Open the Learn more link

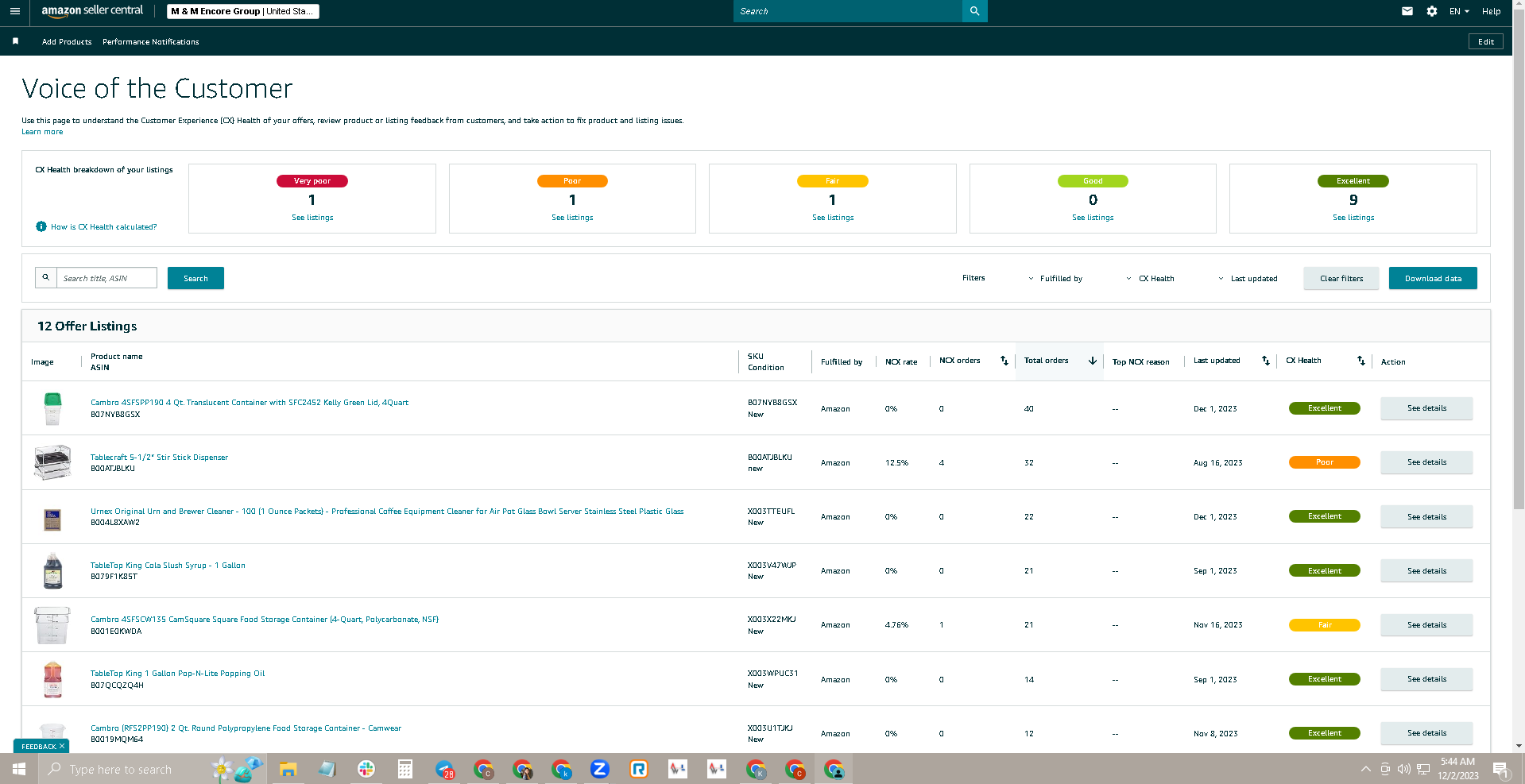coord(42,132)
